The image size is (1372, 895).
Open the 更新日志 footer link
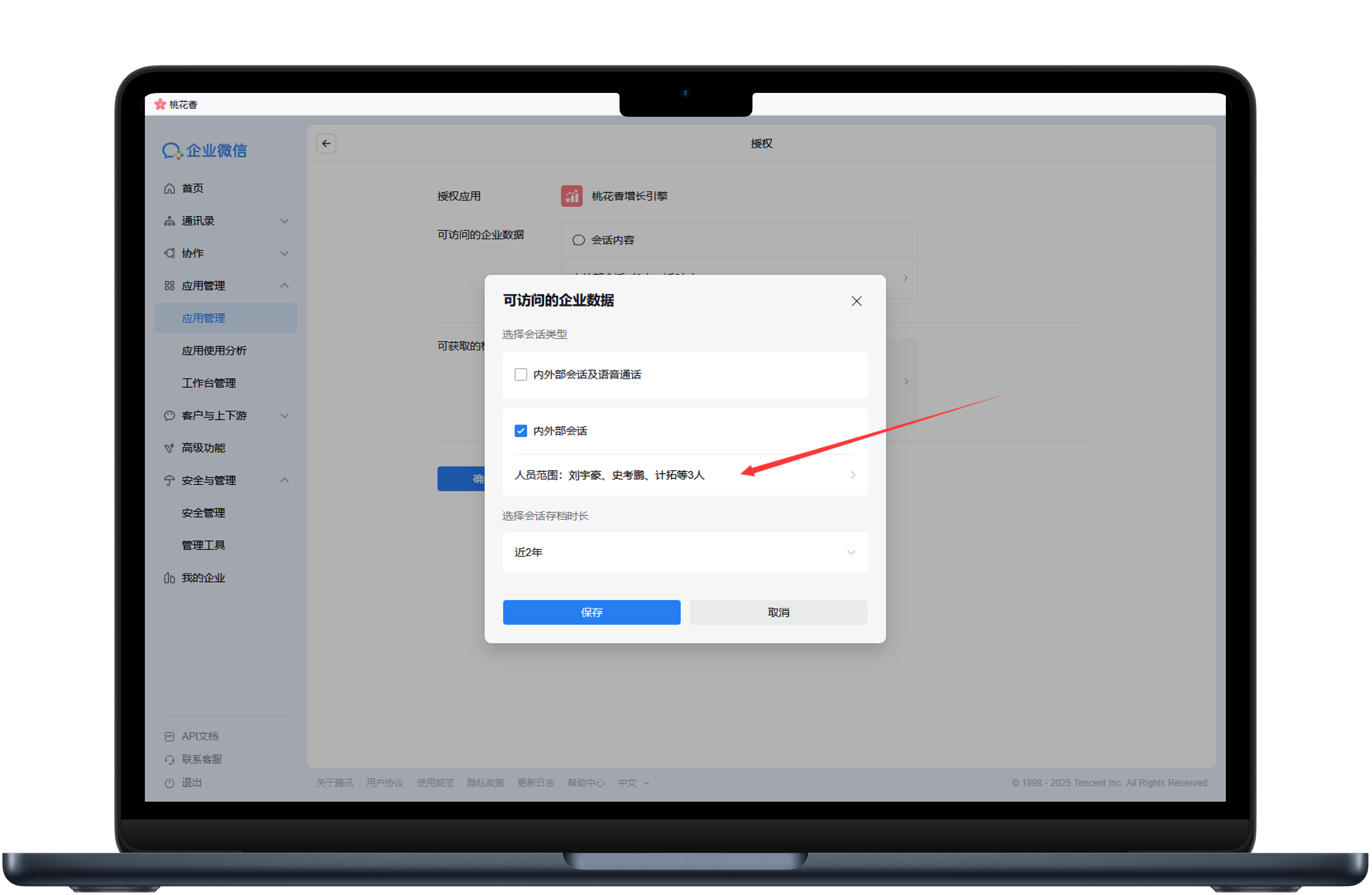pyautogui.click(x=536, y=783)
